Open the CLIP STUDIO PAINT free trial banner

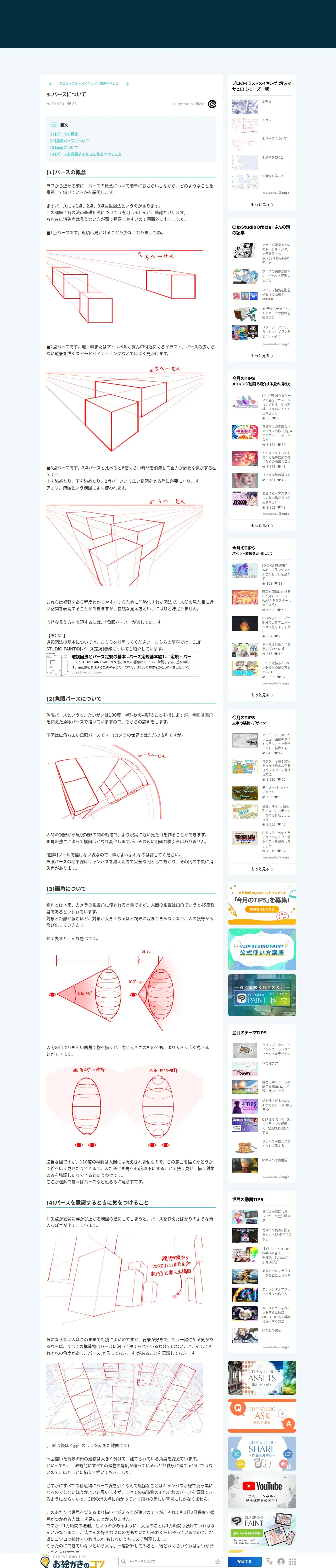tap(262, 1529)
